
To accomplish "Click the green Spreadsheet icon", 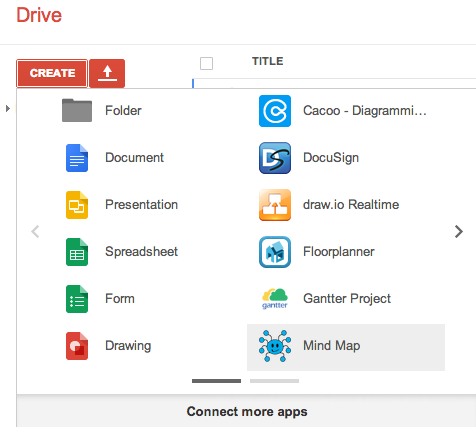I will click(77, 252).
